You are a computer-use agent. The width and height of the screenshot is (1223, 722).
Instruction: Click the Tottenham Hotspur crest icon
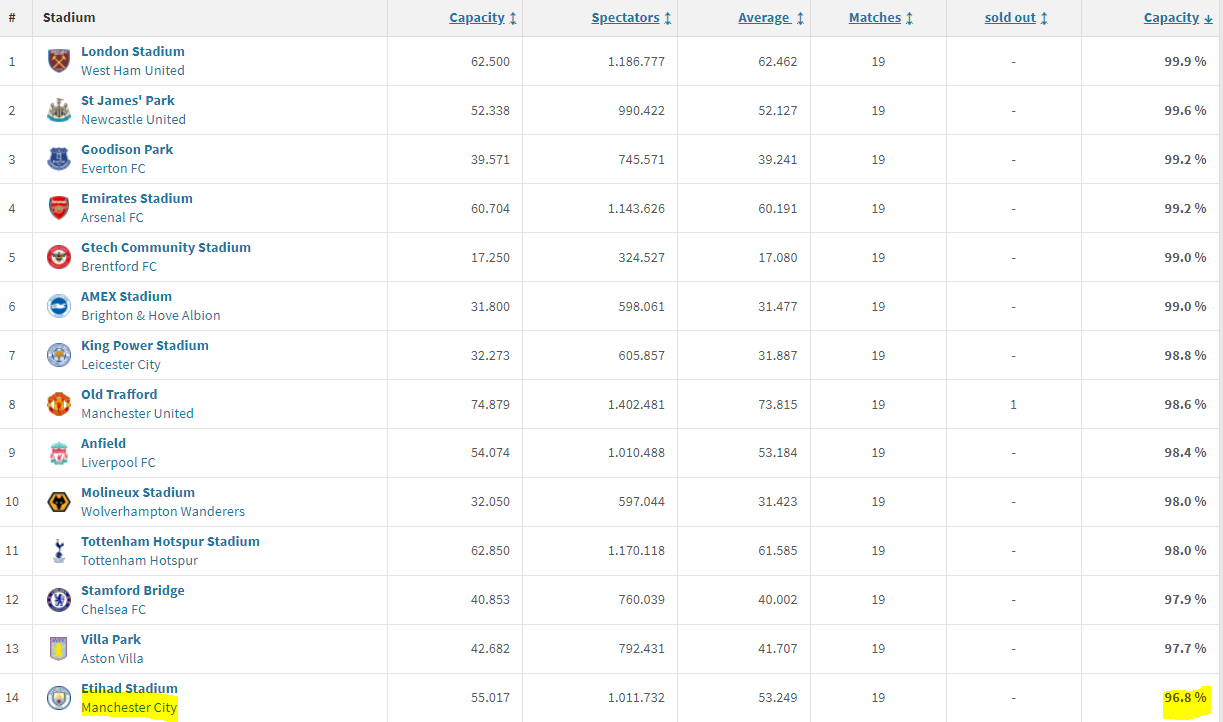coord(59,551)
